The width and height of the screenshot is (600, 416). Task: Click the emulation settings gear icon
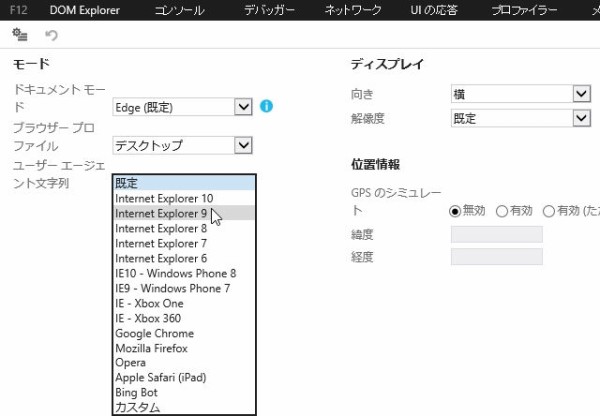coord(20,34)
